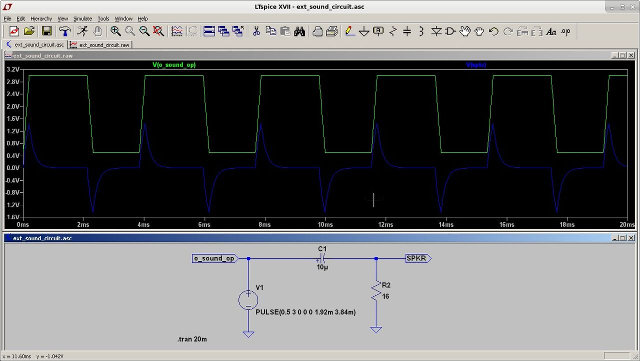
Task: Select the Move open-hand tool
Action: pyautogui.click(x=465, y=31)
